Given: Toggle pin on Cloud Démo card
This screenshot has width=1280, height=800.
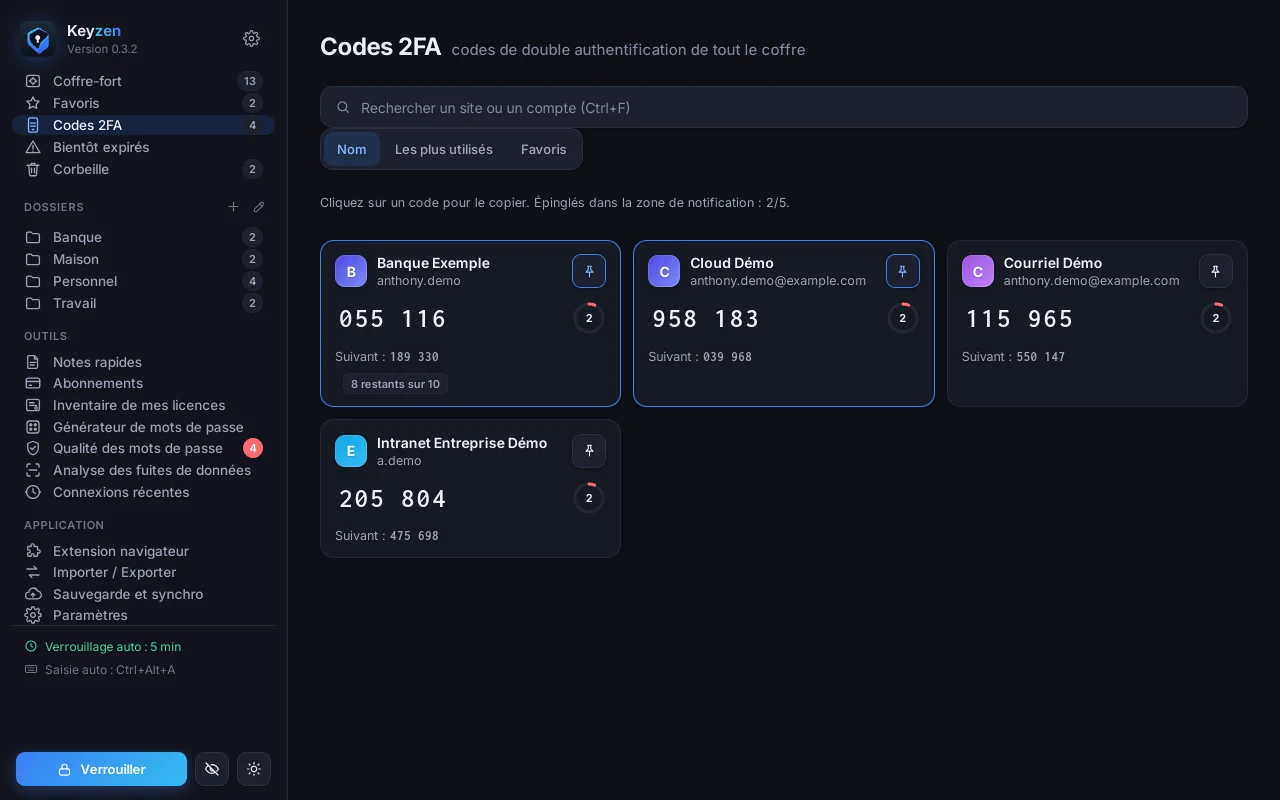Looking at the screenshot, I should (x=903, y=271).
